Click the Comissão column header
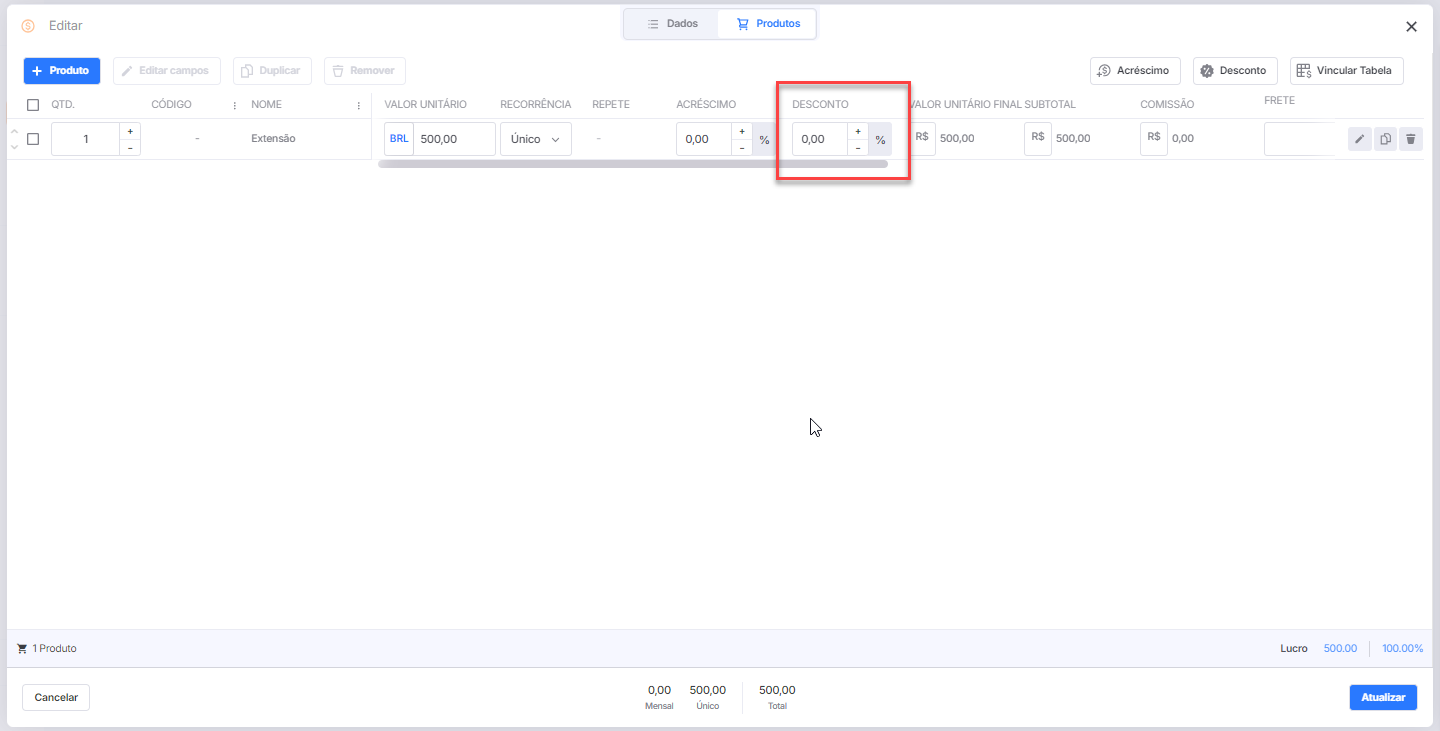Screen dimensions: 1440x731 [x=1167, y=105]
